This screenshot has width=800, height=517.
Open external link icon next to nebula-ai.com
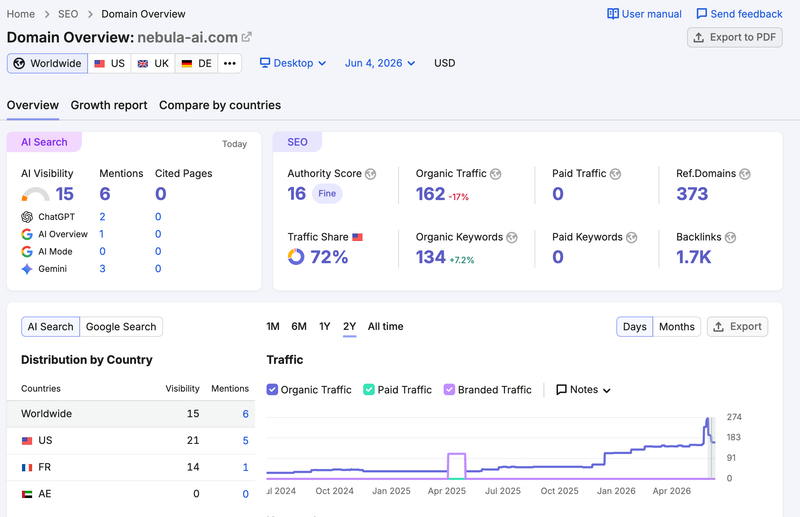pyautogui.click(x=247, y=37)
